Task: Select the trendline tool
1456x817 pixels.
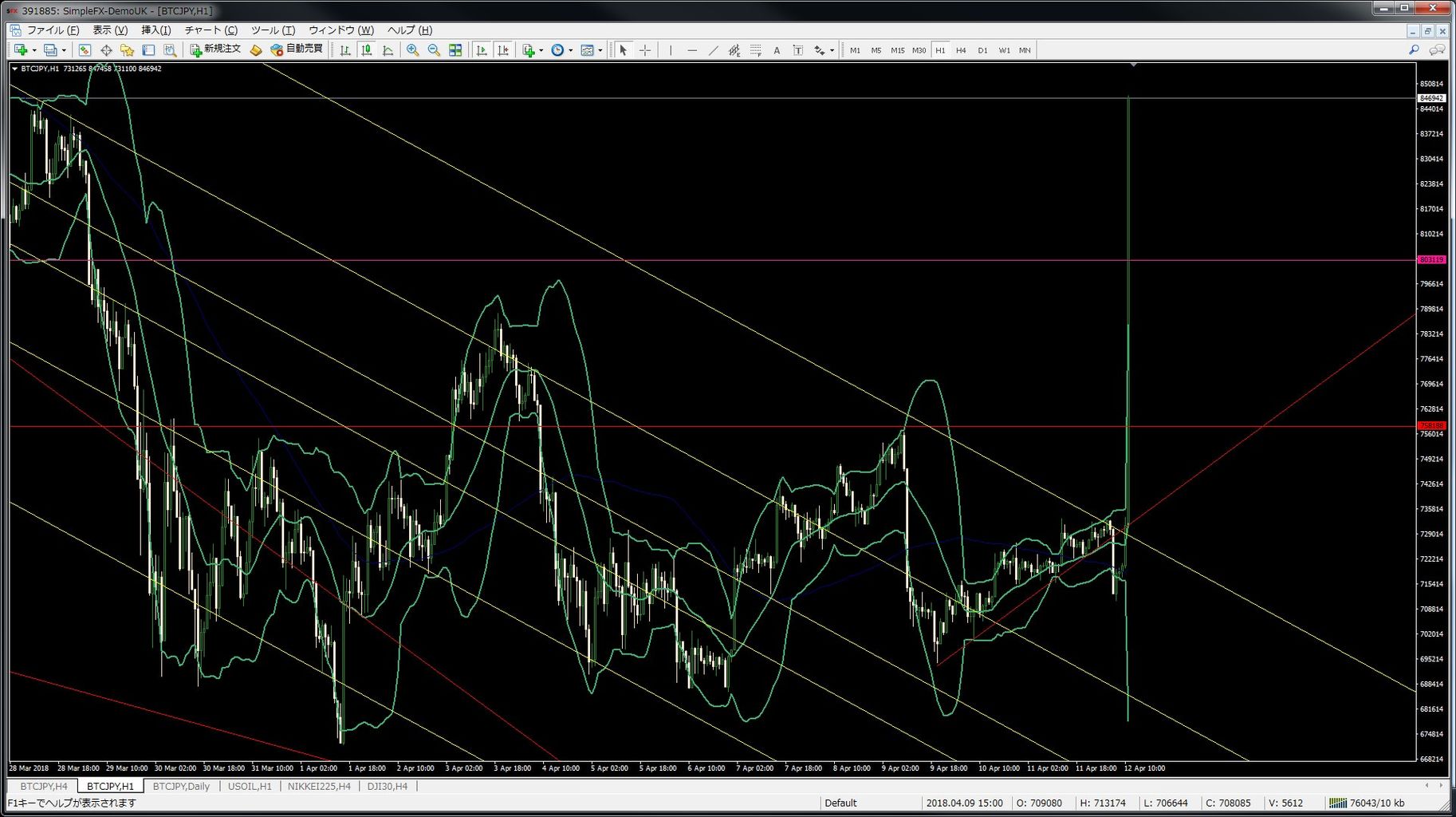Action: 714,50
